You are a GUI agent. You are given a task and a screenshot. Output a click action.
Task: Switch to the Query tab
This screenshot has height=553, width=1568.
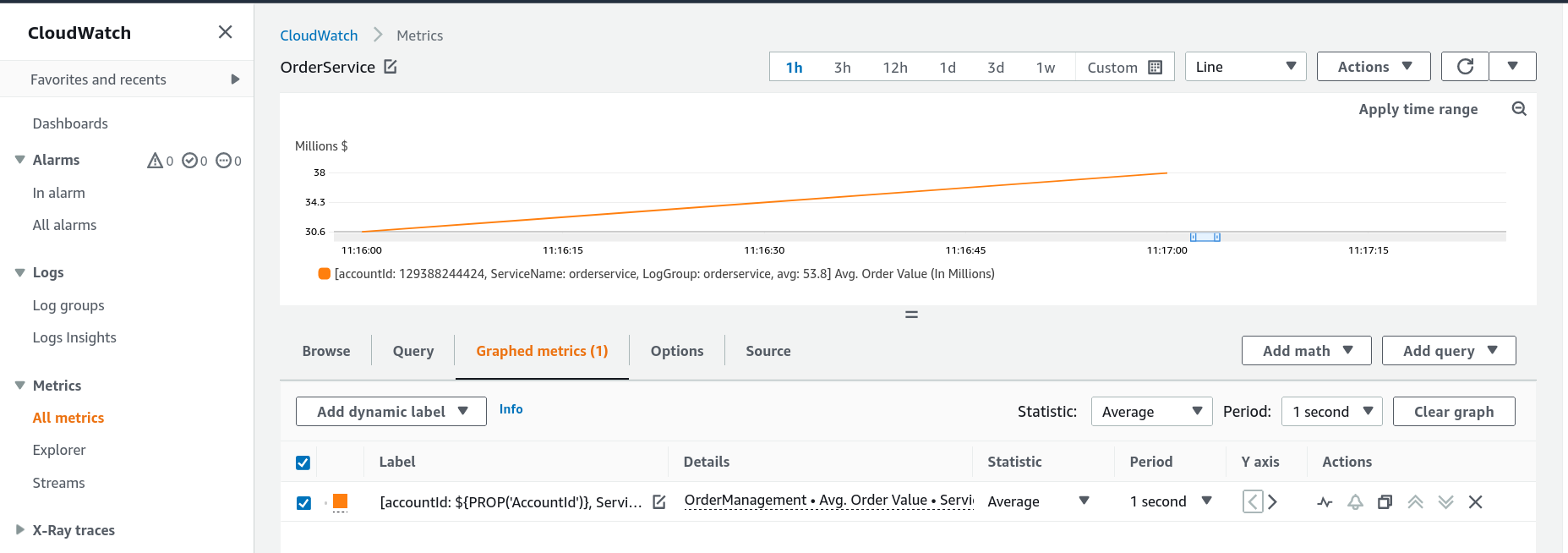coord(413,351)
